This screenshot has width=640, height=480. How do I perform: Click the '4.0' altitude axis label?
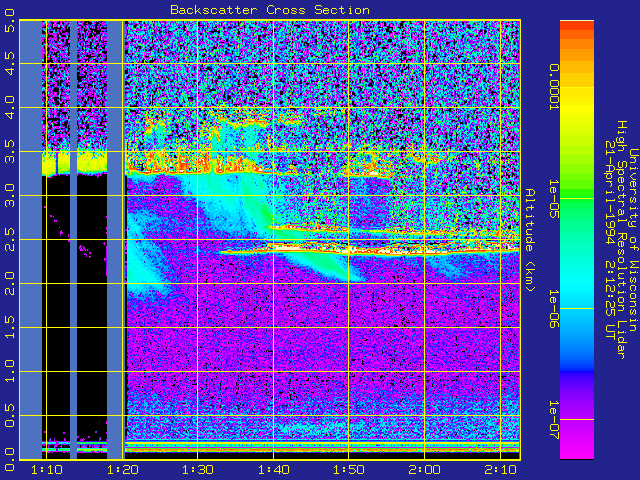pos(9,107)
